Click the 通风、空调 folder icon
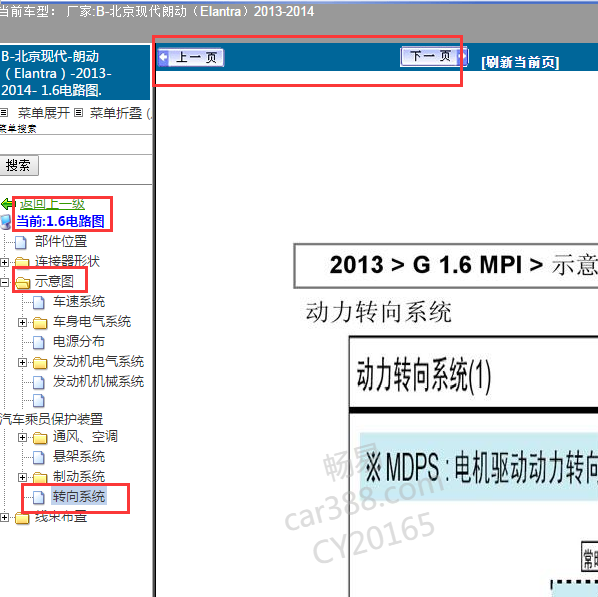Viewport: 598px width, 597px height. click(40, 438)
